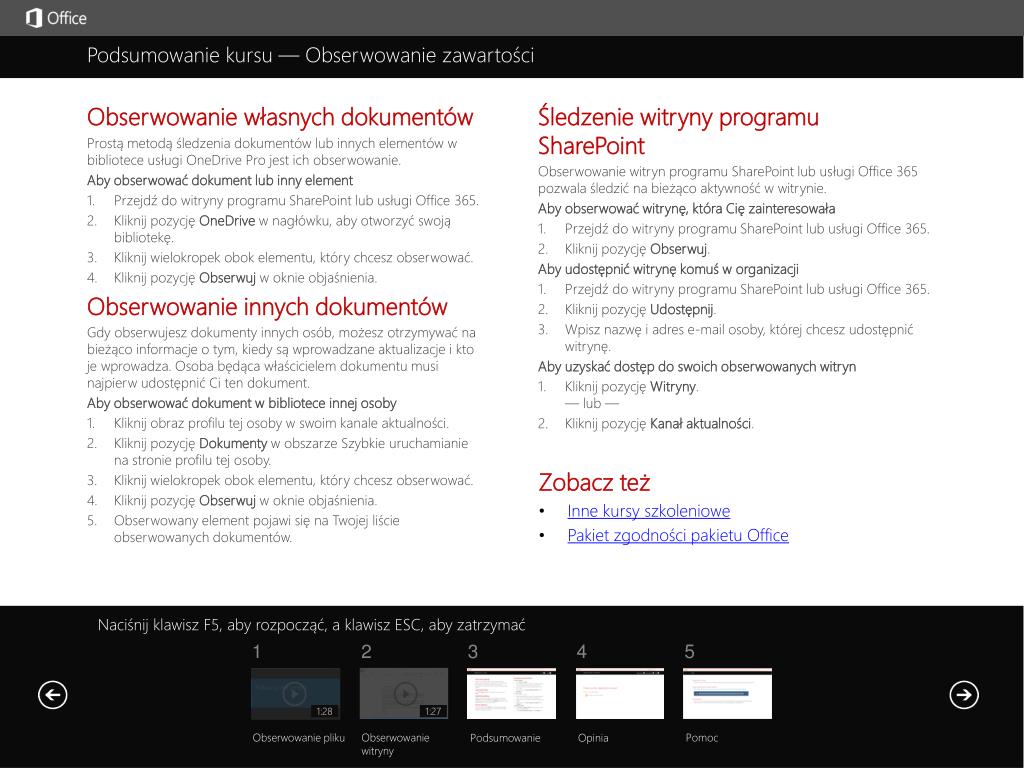Click text 'Aby obserwować witrynę, która Cię zainteresowała'
This screenshot has width=1024, height=768.
click(686, 209)
